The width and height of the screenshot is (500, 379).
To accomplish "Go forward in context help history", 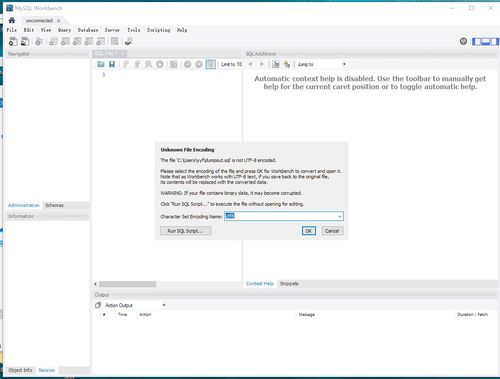I will [x=262, y=64].
